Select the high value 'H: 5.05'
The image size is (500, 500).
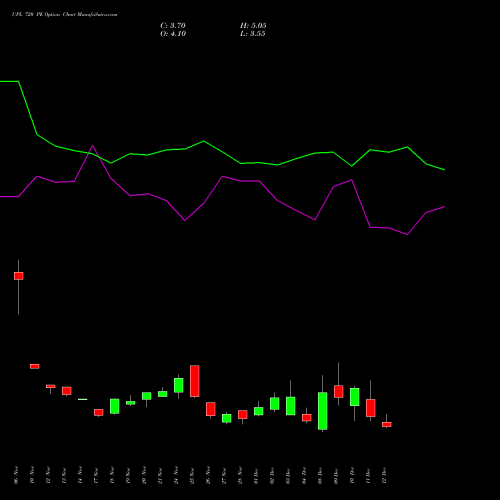pyautogui.click(x=253, y=26)
